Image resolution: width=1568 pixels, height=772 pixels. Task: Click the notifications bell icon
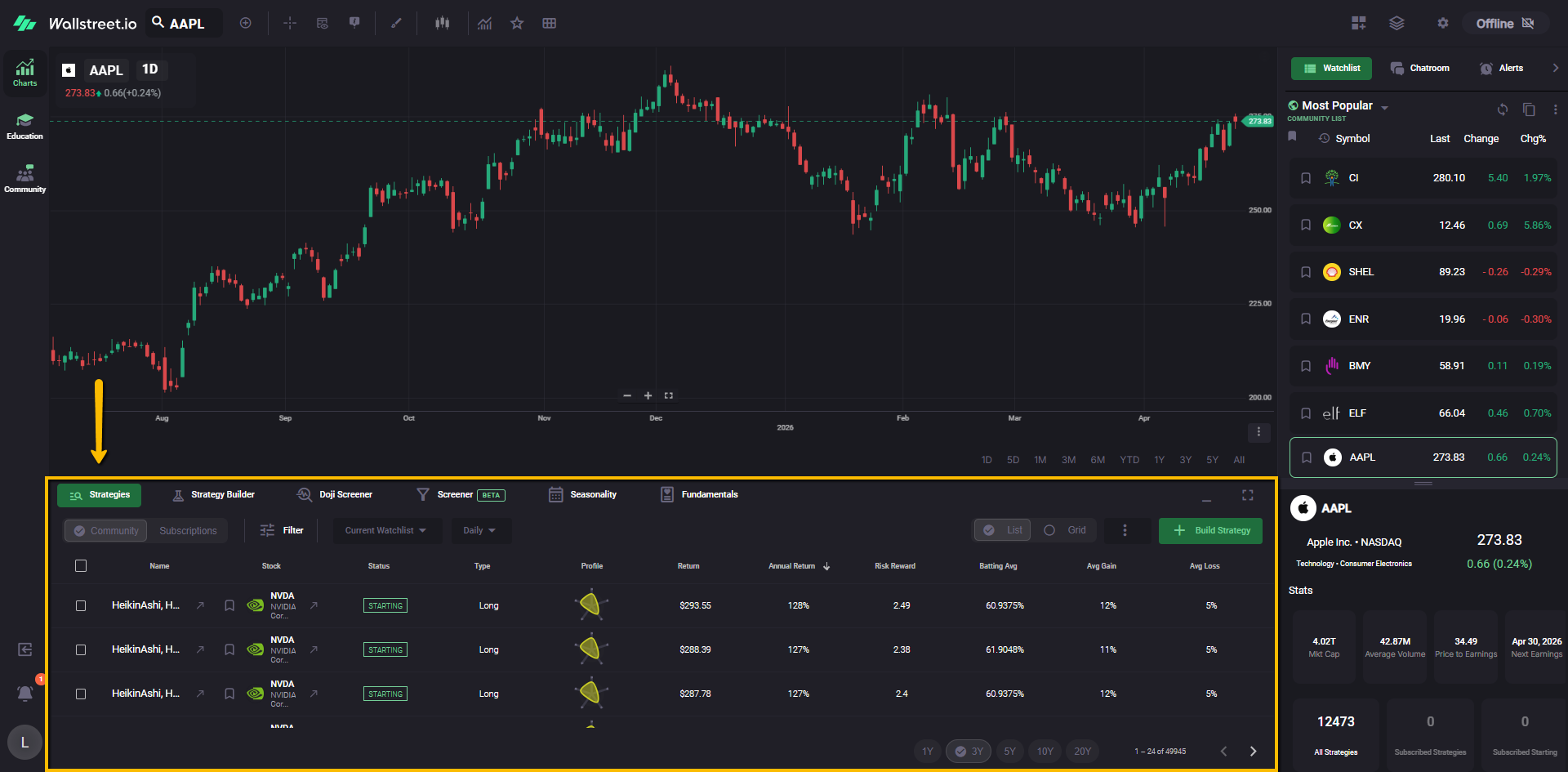point(25,694)
